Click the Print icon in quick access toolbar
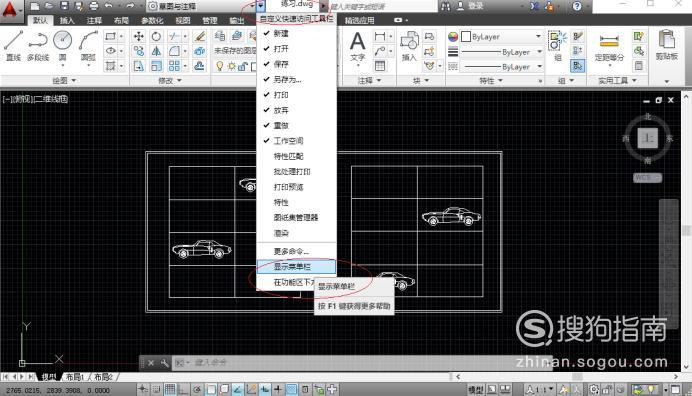The image size is (692, 396). point(94,6)
